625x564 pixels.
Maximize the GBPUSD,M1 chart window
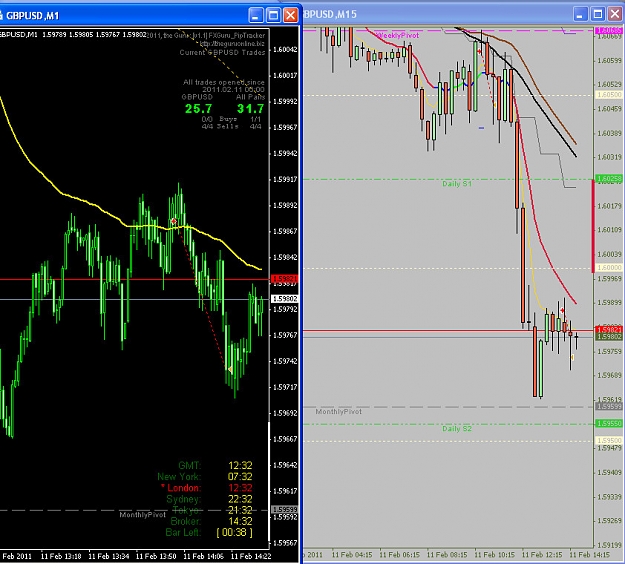tap(273, 16)
